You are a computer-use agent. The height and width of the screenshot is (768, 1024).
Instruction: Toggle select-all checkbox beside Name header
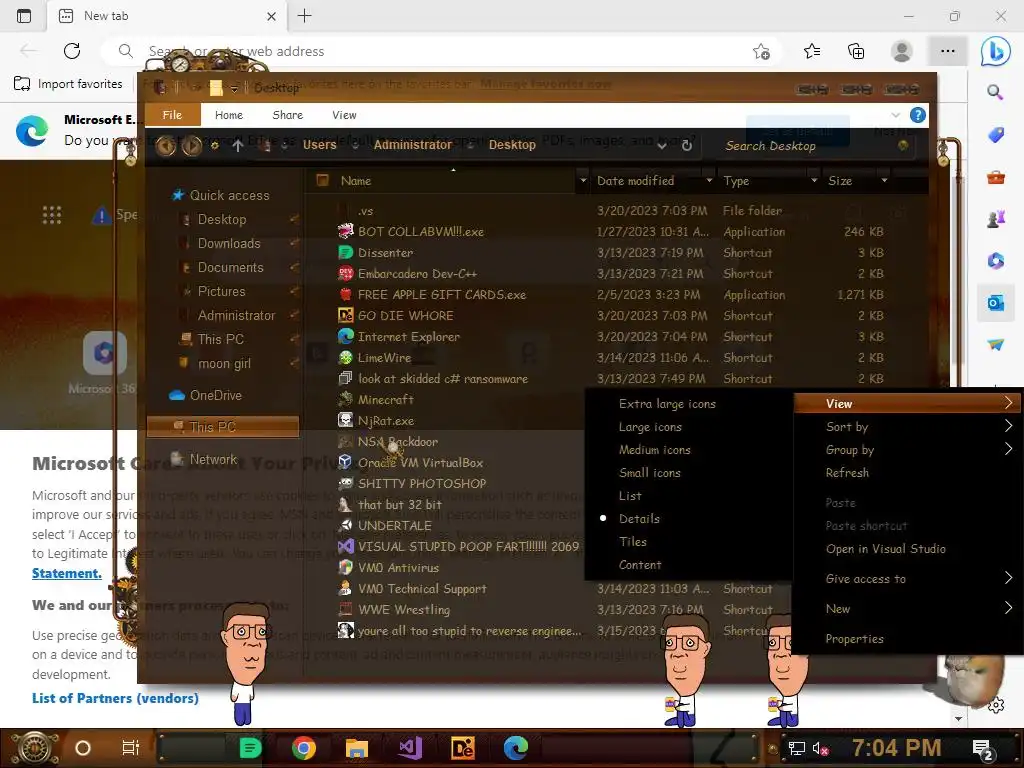[322, 180]
